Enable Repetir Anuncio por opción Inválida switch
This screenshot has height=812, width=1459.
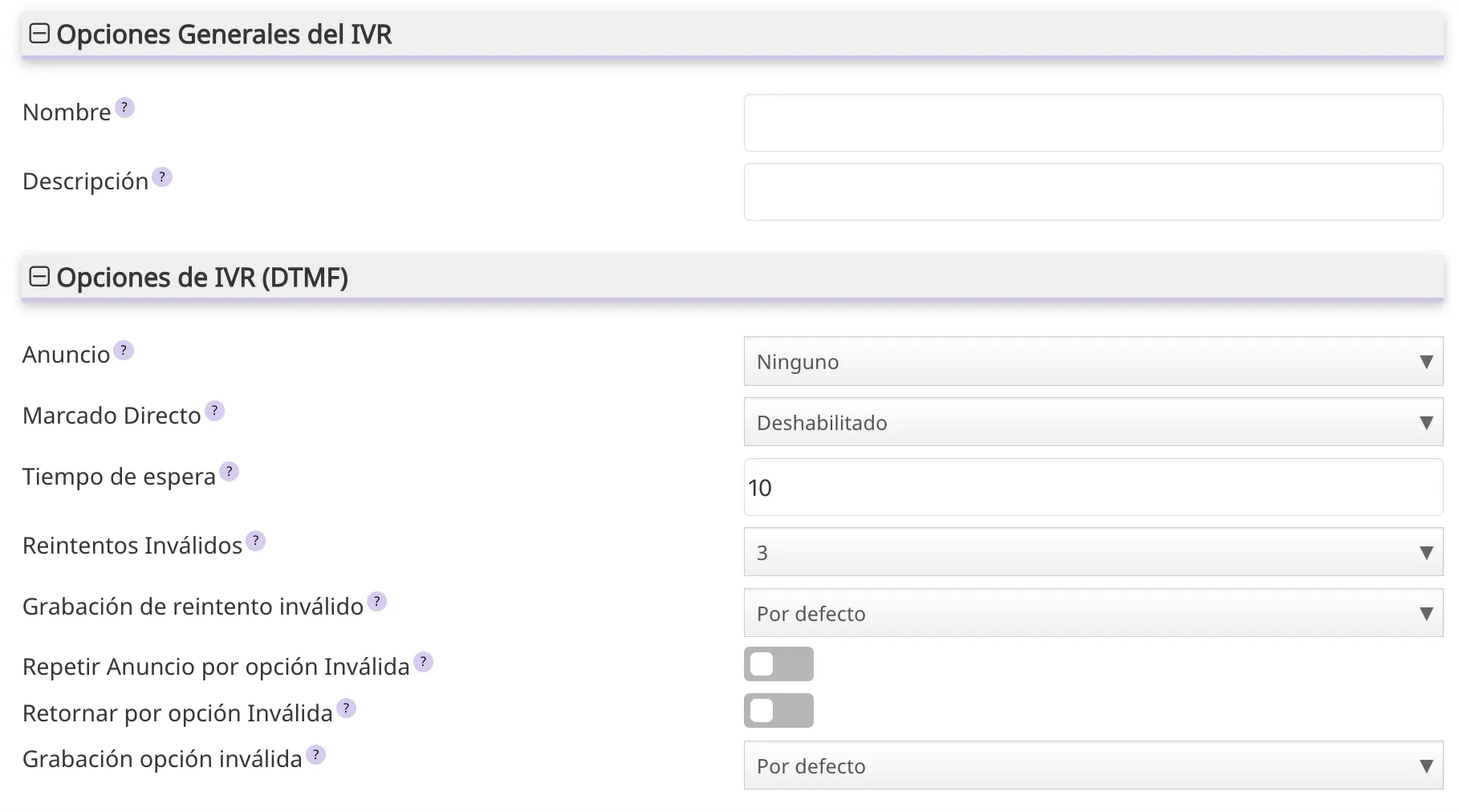tap(778, 664)
